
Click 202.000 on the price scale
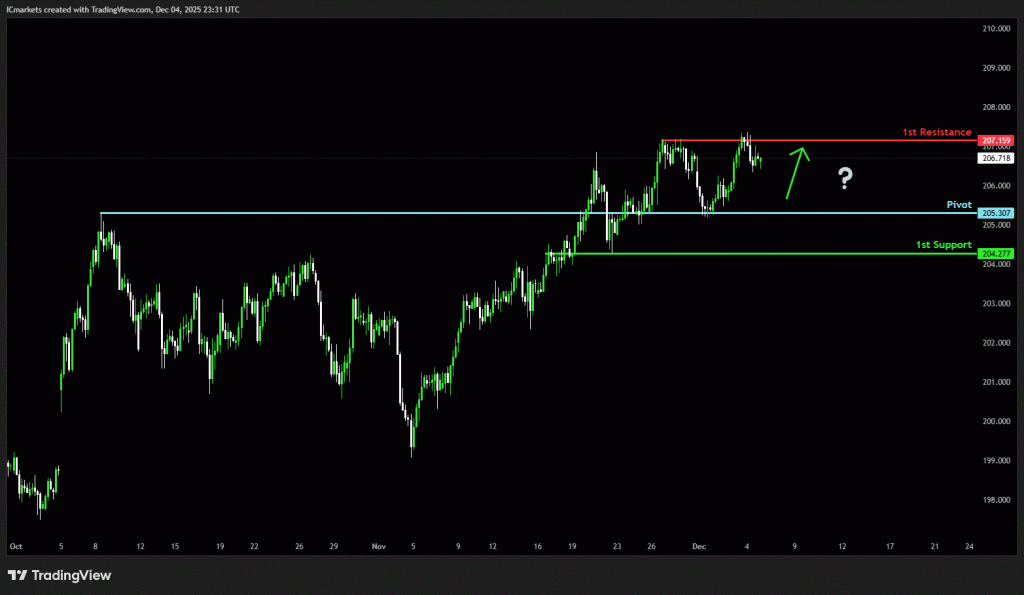pyautogui.click(x=996, y=343)
